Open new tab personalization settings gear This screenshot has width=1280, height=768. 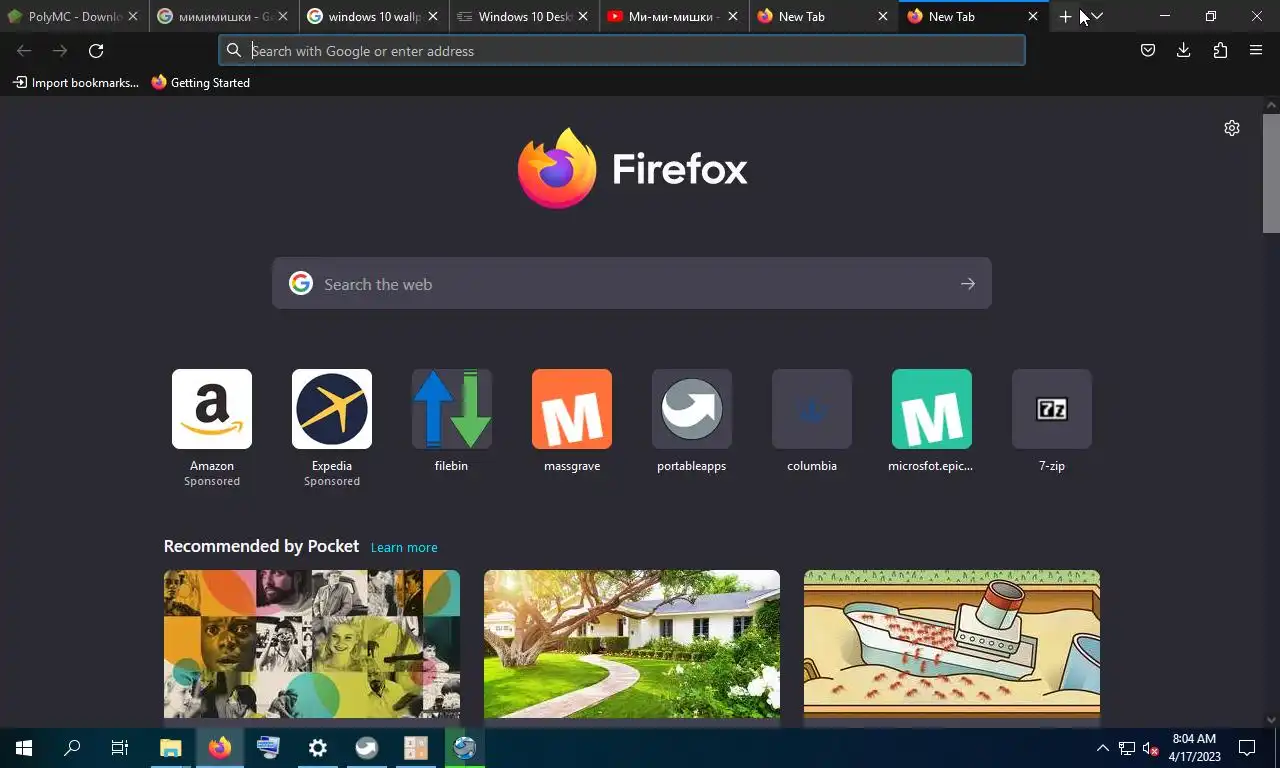coord(1232,128)
